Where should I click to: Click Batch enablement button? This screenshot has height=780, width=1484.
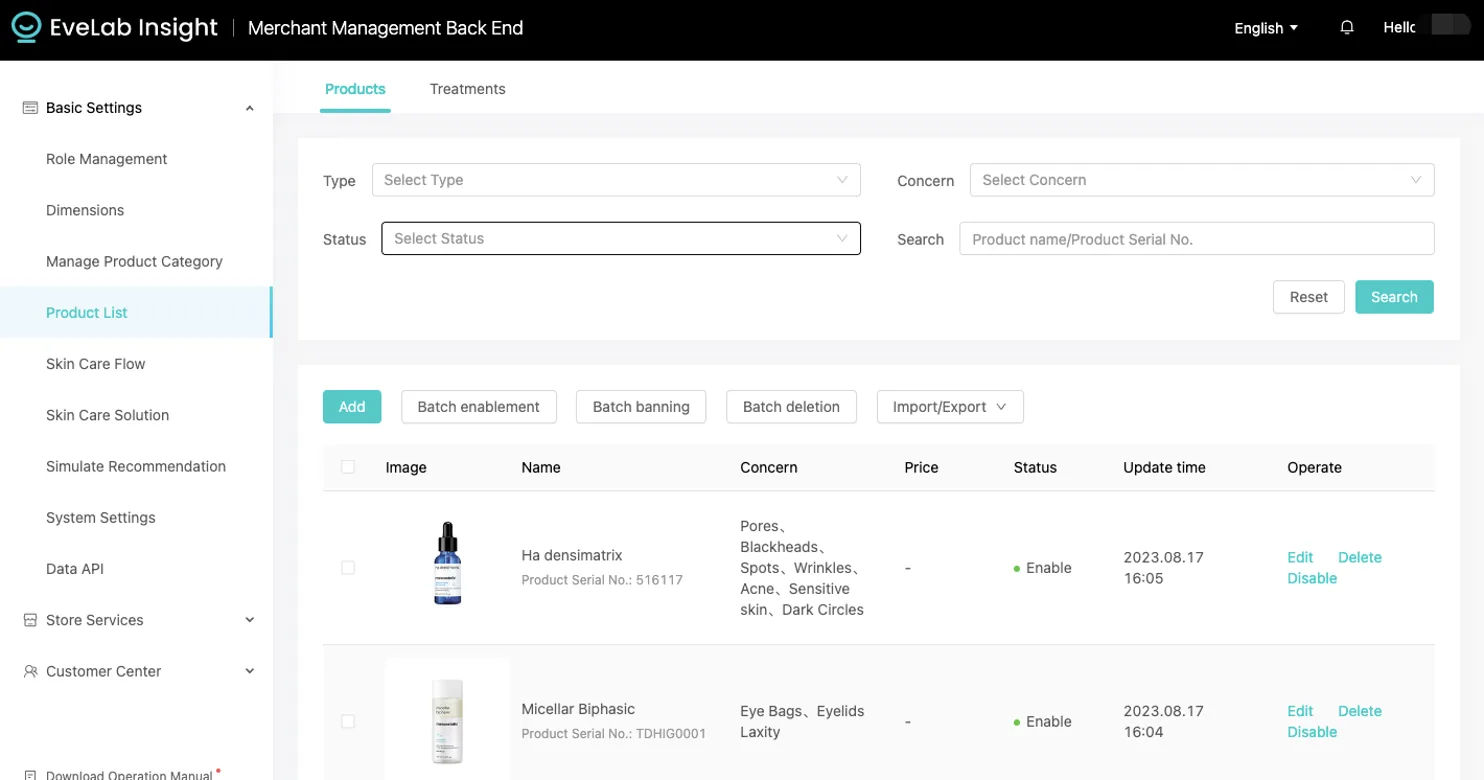[479, 407]
